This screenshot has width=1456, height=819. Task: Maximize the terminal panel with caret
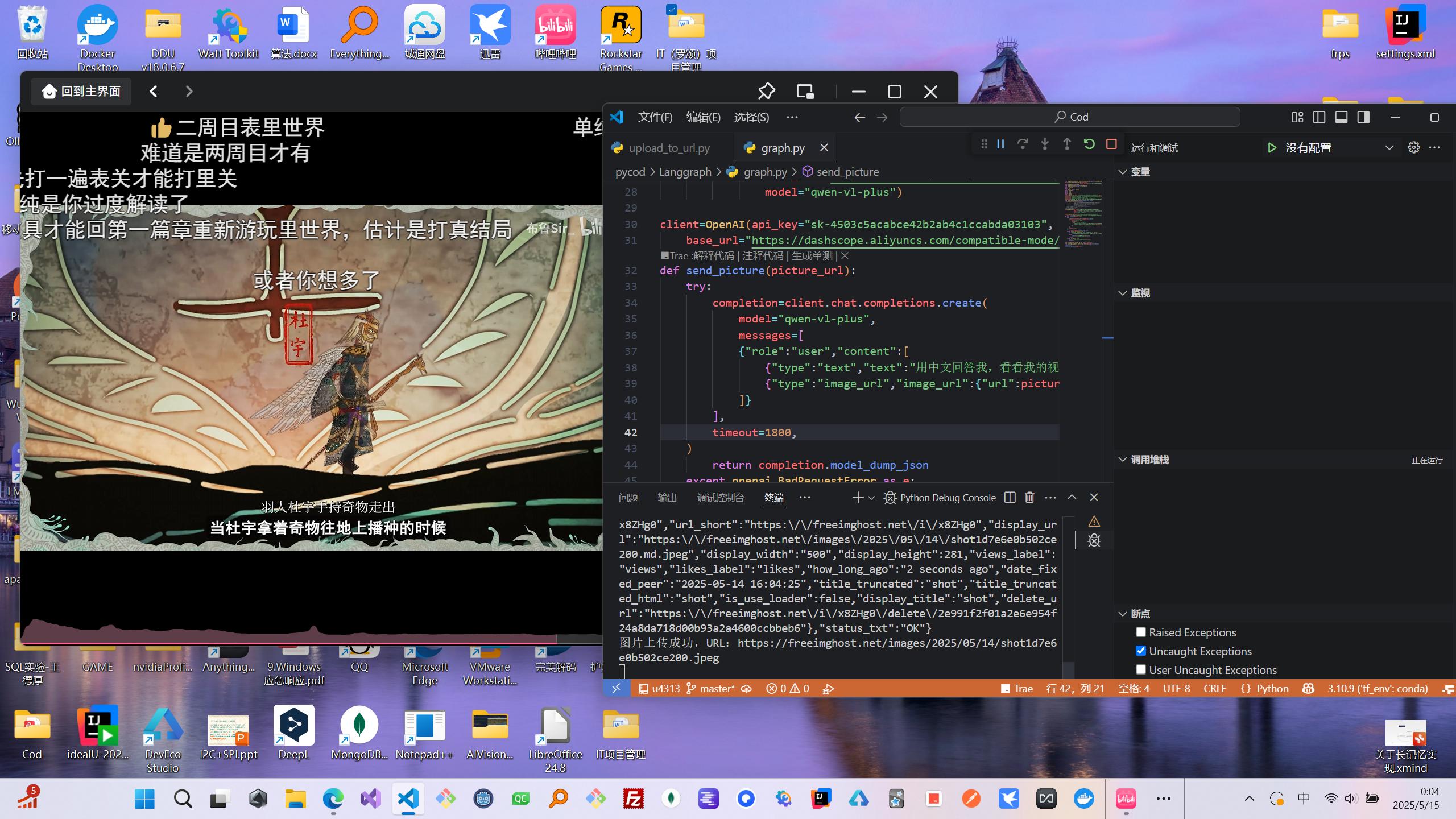[1072, 498]
